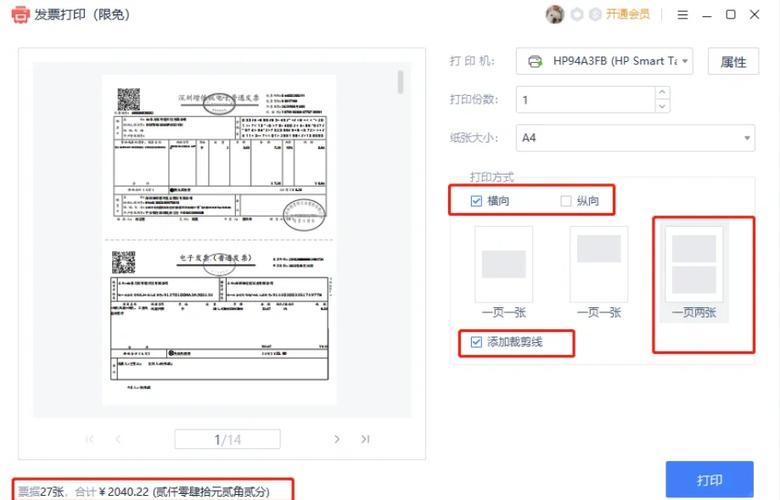
Task: Open printer 属性 properties
Action: (733, 62)
